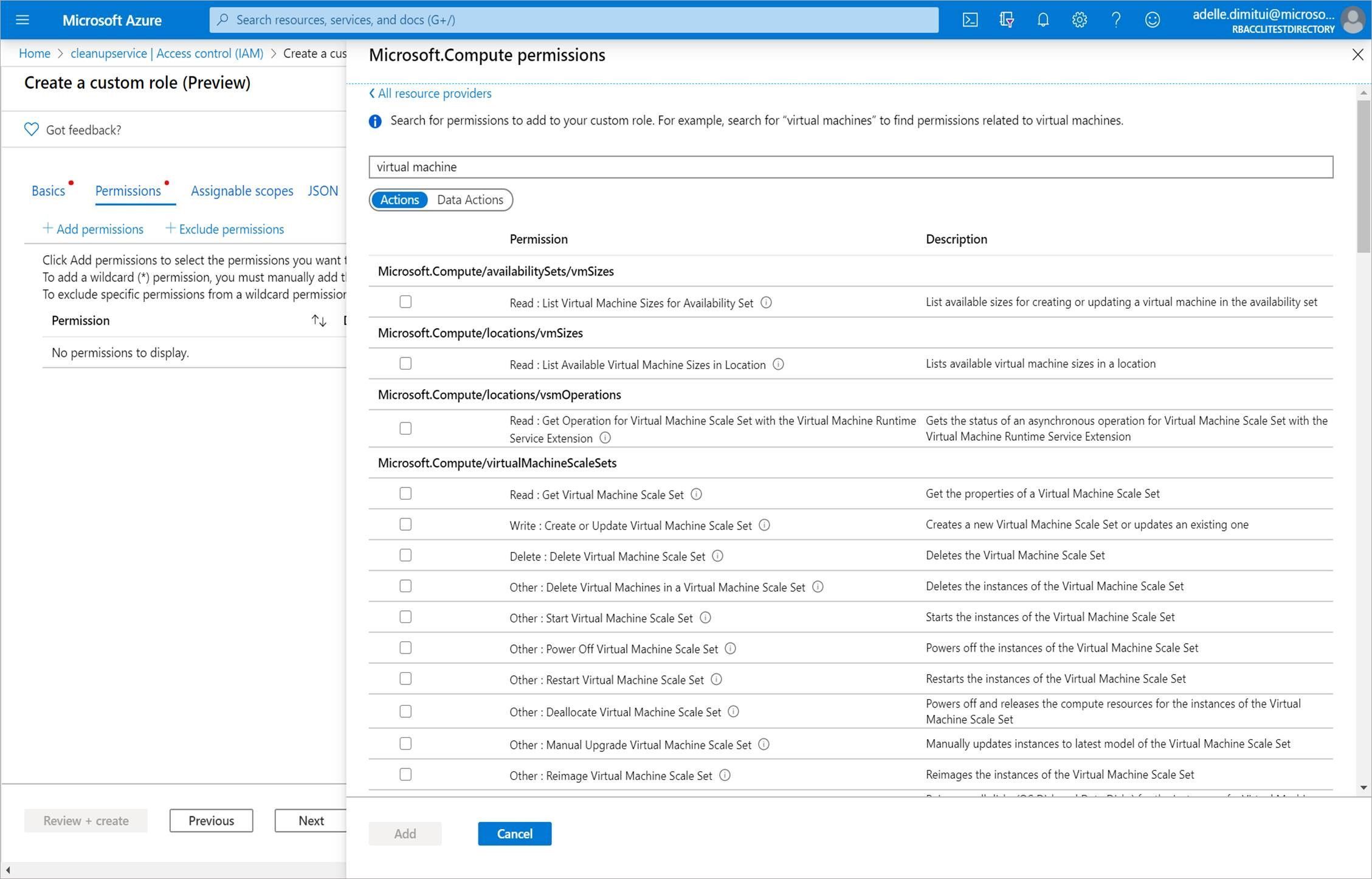Screen dimensions: 1372x879
Task: Click the help question mark icon
Action: pos(1115,19)
